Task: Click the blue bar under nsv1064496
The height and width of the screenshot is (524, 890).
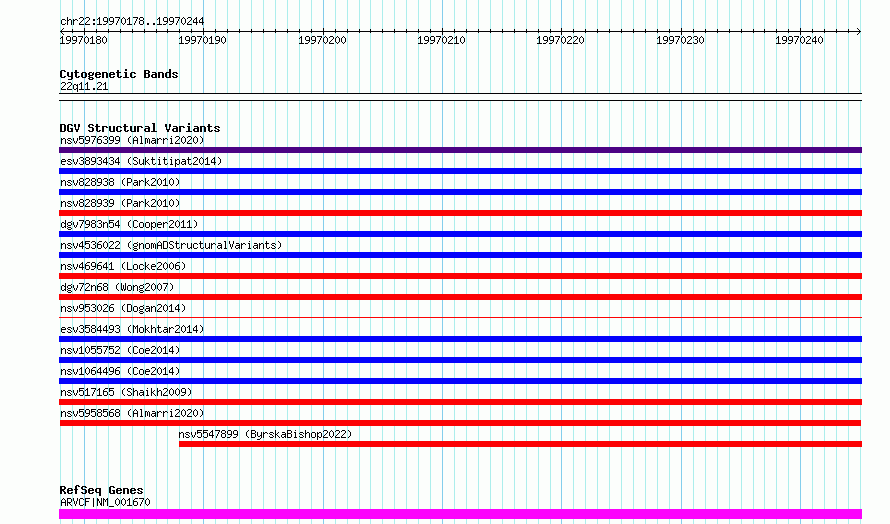Action: click(x=460, y=381)
